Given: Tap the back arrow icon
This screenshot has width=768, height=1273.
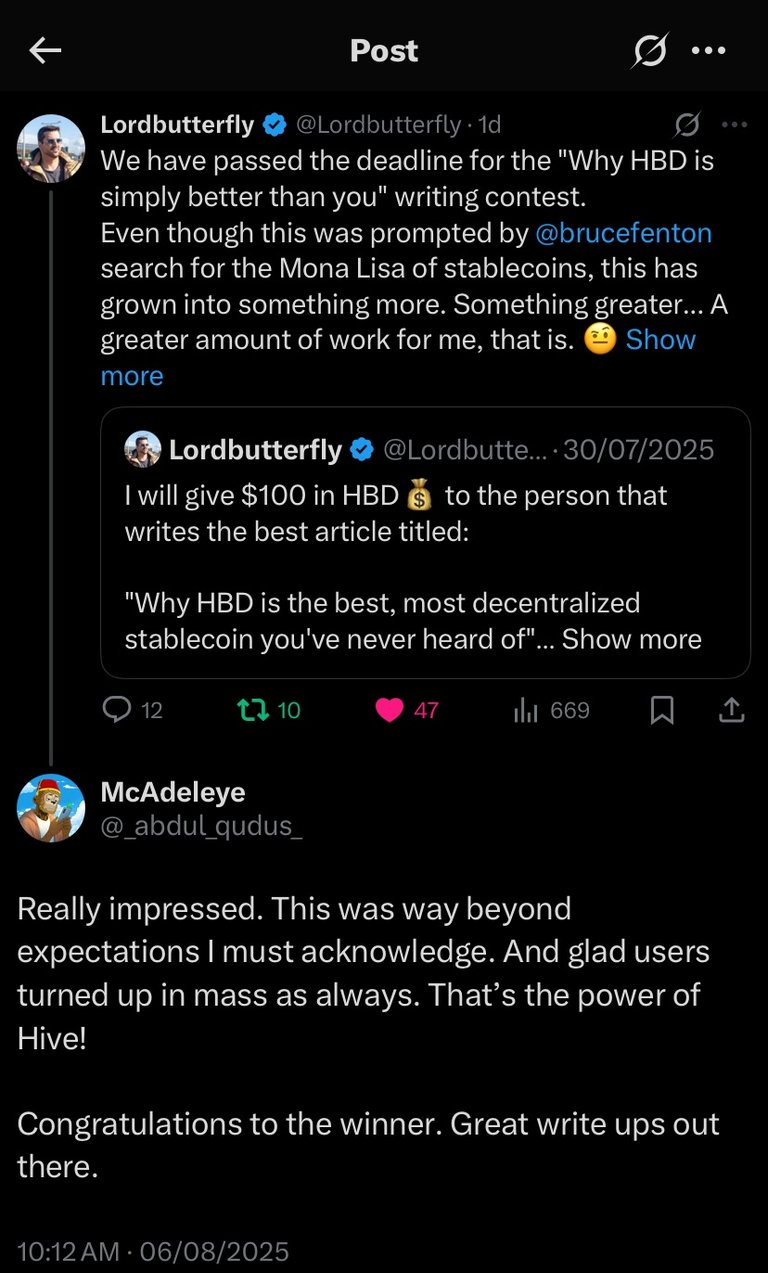Looking at the screenshot, I should tap(45, 51).
